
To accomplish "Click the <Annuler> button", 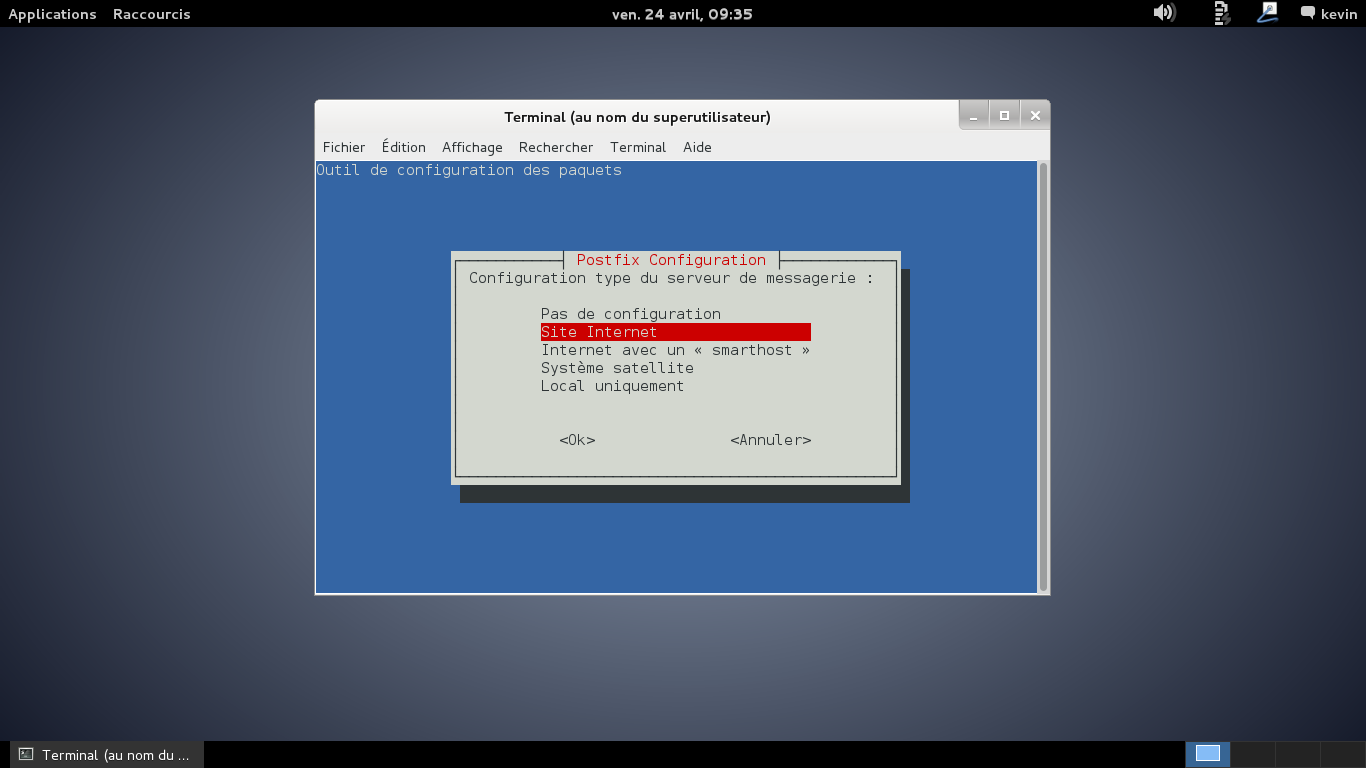I will click(770, 440).
